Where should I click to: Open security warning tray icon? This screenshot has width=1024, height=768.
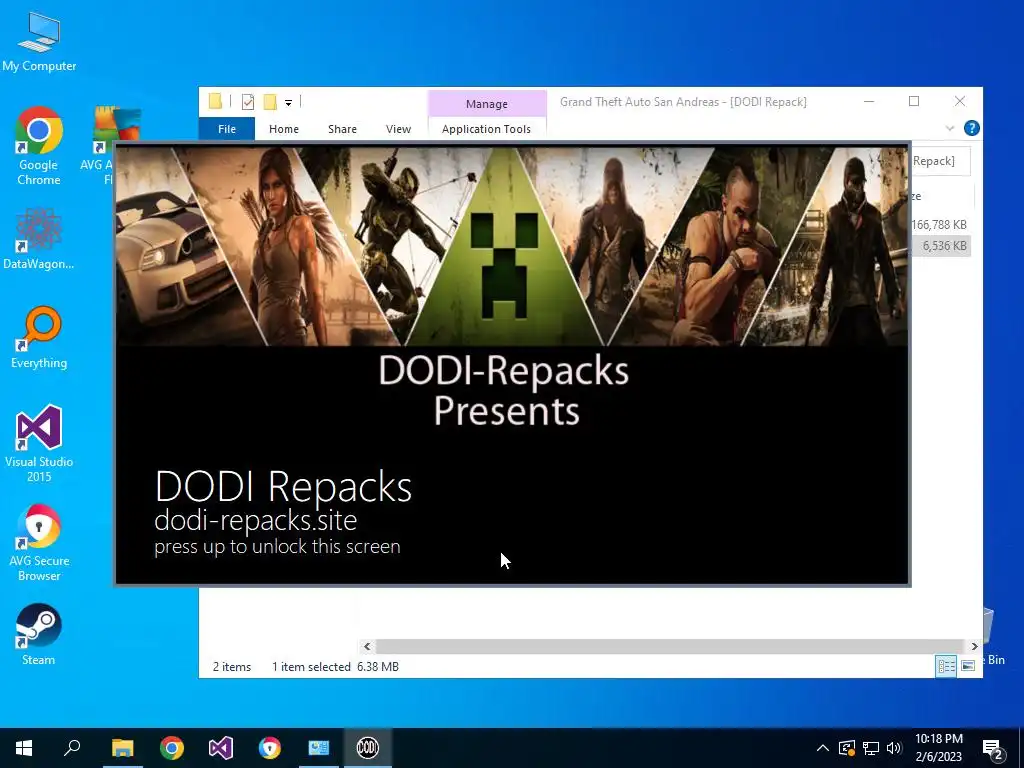[847, 748]
